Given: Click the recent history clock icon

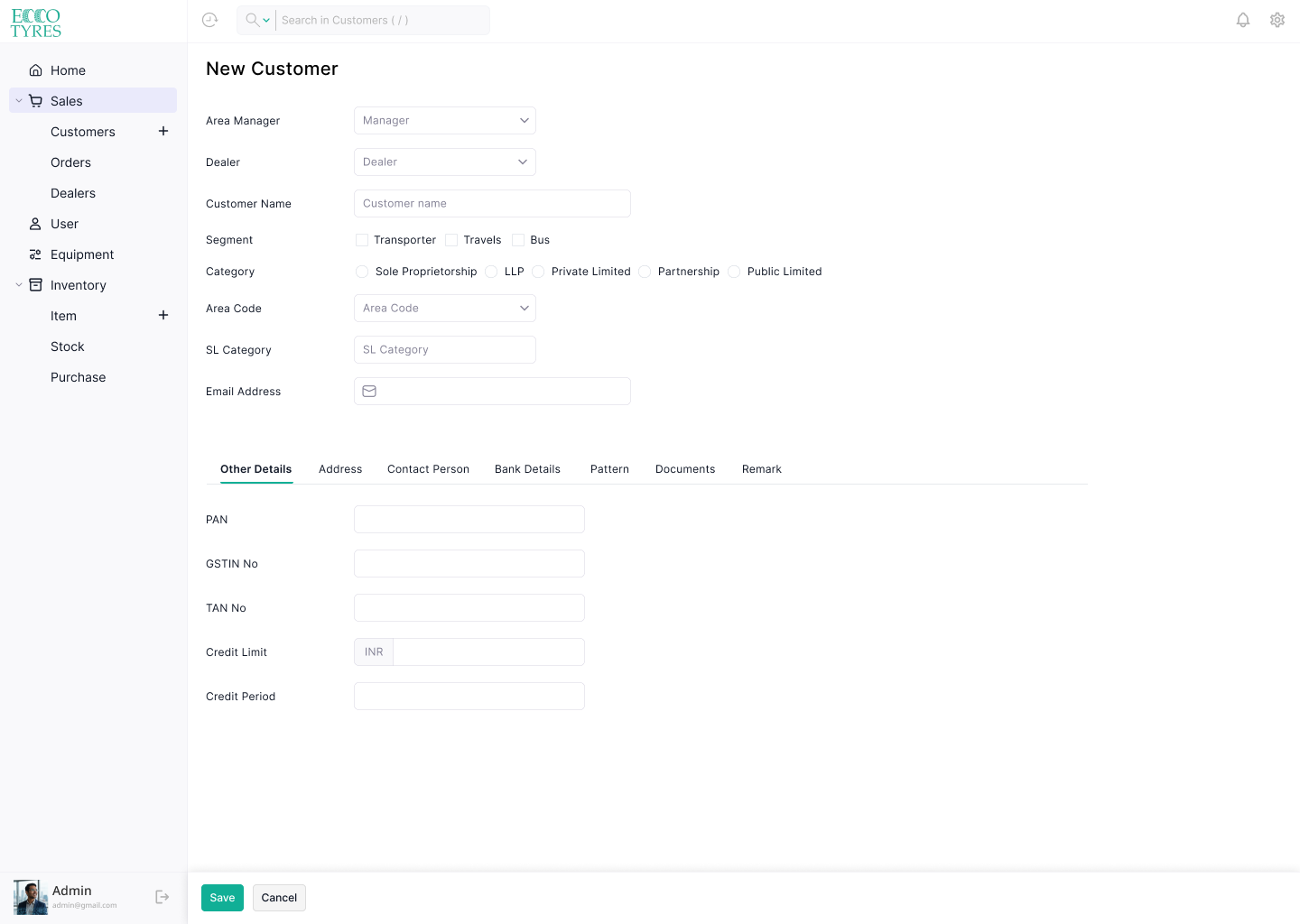Looking at the screenshot, I should 210,20.
